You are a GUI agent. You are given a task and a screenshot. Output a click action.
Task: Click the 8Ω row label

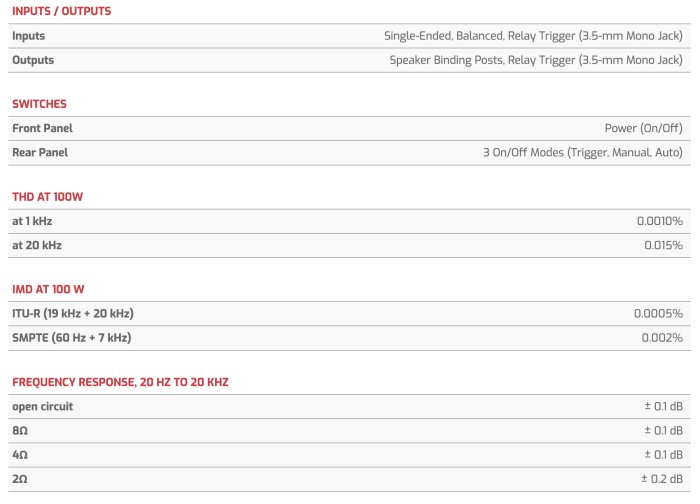(20, 430)
